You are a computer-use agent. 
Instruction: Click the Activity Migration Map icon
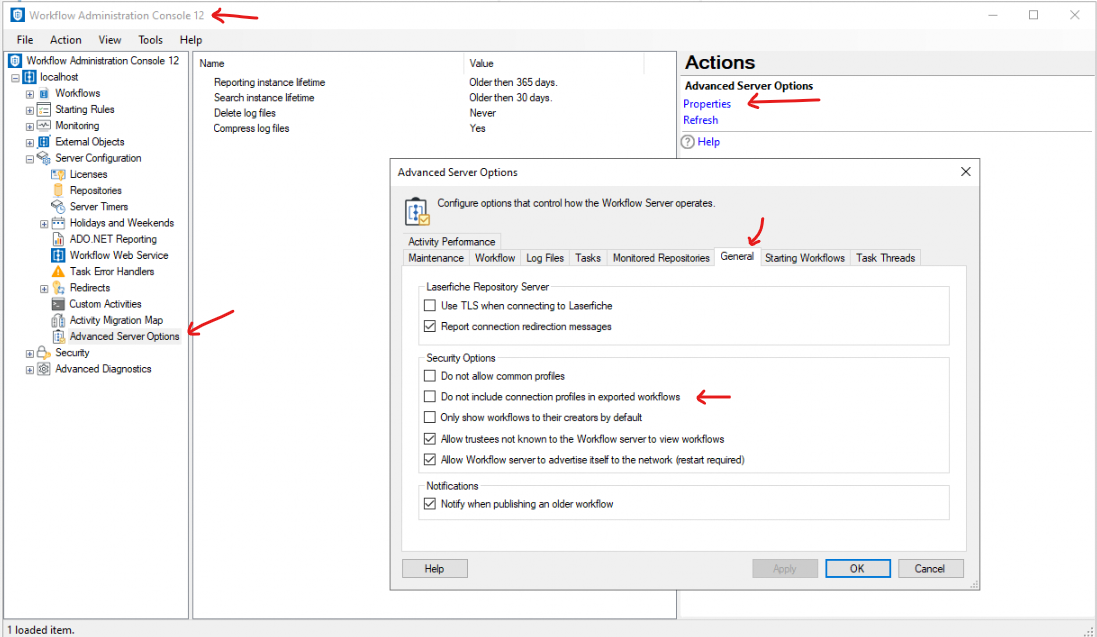click(x=58, y=320)
